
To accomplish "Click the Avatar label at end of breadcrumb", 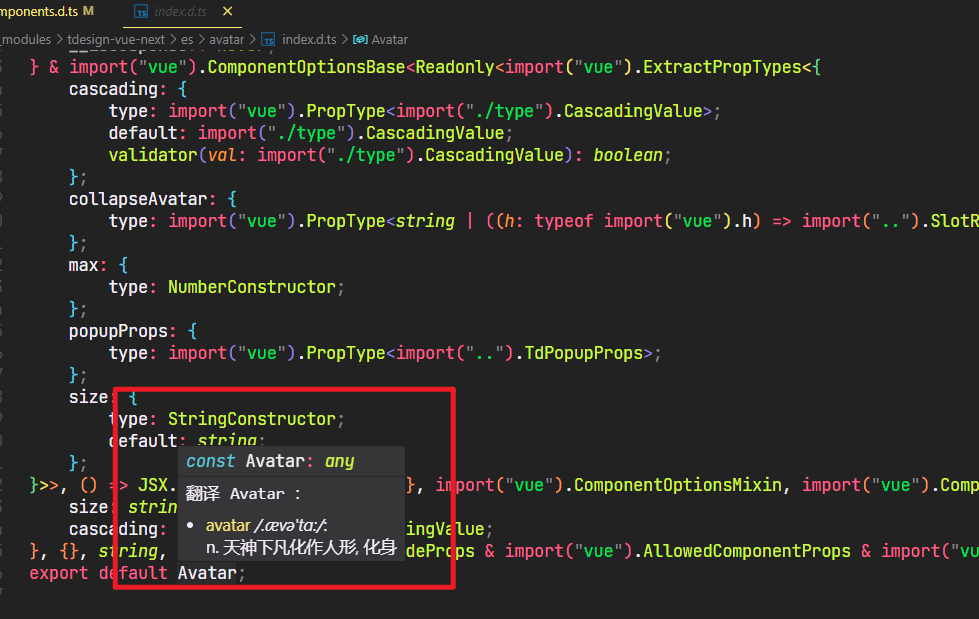I will (392, 40).
